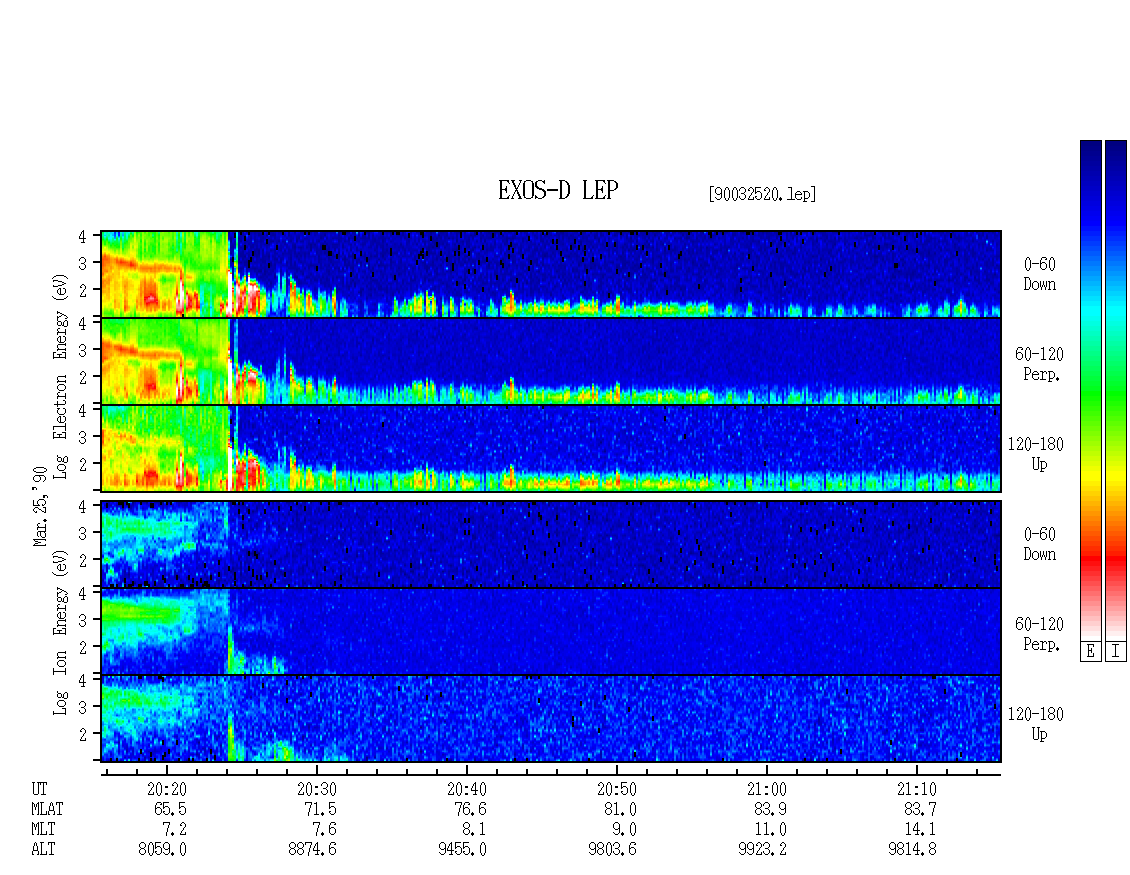Image resolution: width=1130 pixels, height=875 pixels.
Task: Click the 20:50 UT time label
Action: (x=616, y=789)
